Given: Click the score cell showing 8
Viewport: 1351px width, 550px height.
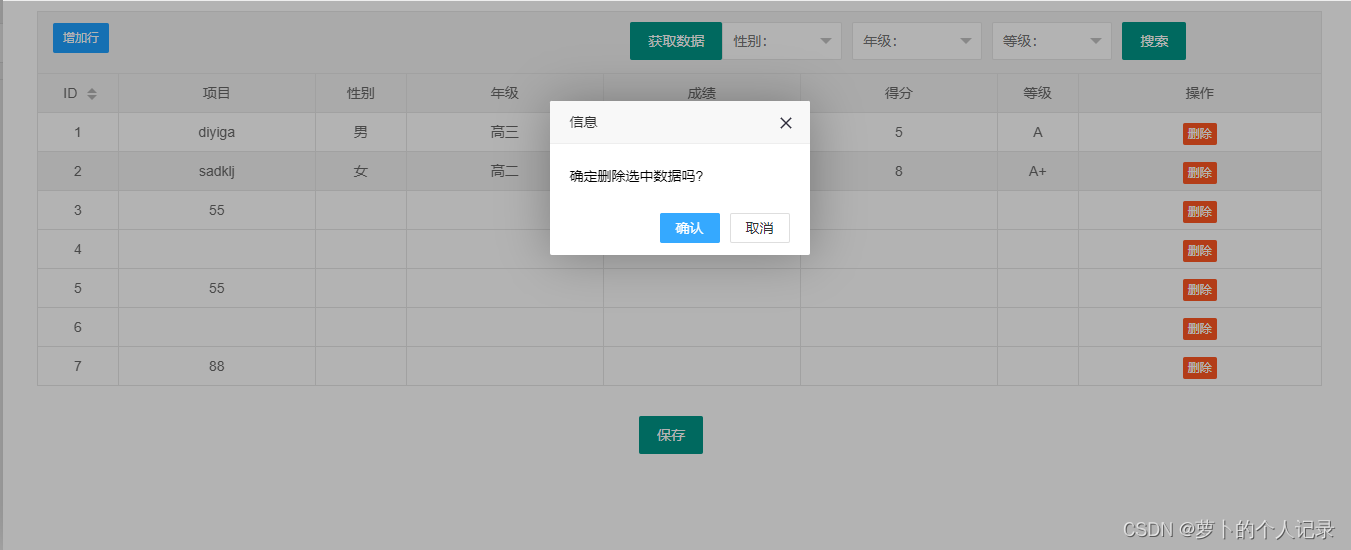Looking at the screenshot, I should tap(899, 171).
